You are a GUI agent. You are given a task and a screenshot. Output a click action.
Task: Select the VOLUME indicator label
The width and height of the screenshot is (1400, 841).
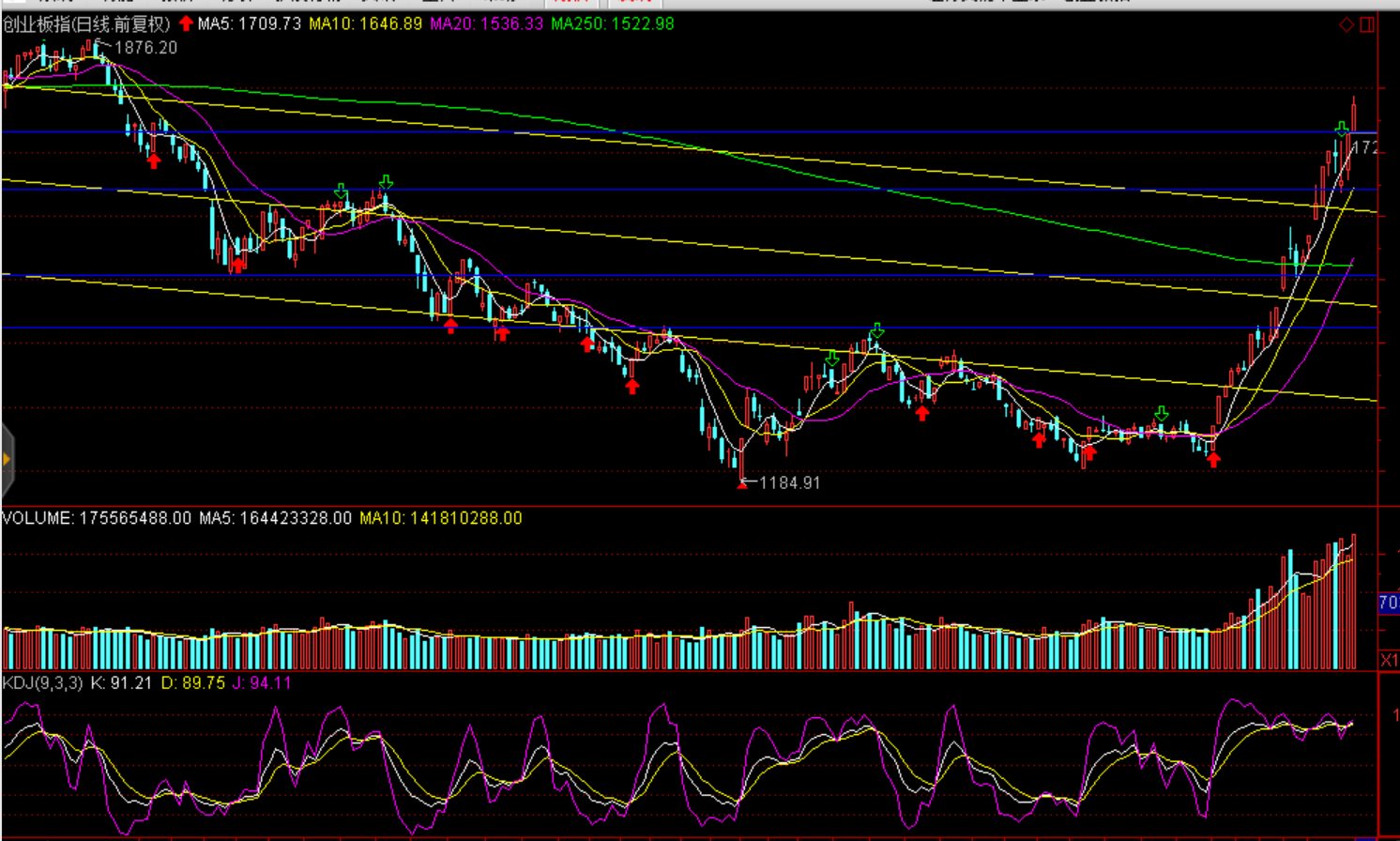click(38, 518)
